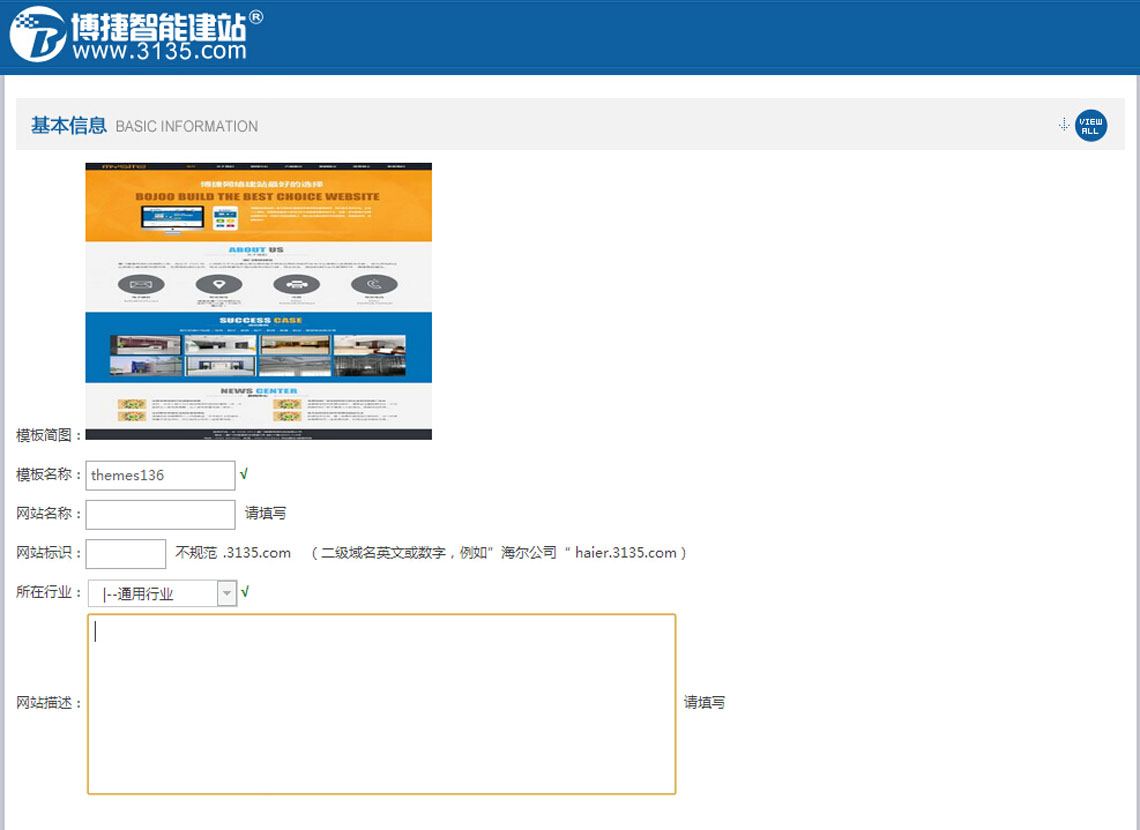1140x830 pixels.
Task: Click the haier.3135.com example text
Action: click(626, 552)
